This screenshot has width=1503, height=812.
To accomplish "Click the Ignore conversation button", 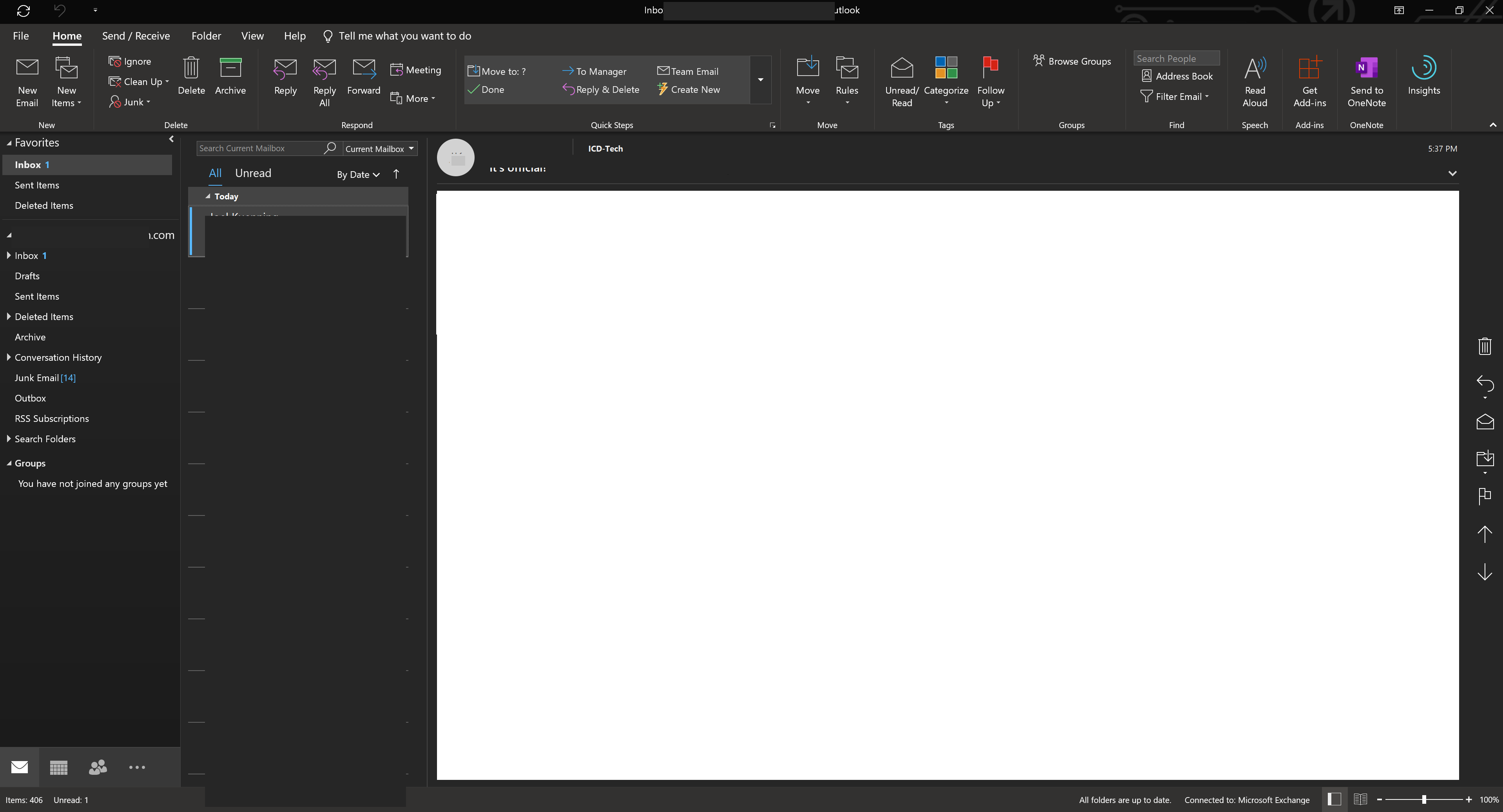I will tap(130, 61).
